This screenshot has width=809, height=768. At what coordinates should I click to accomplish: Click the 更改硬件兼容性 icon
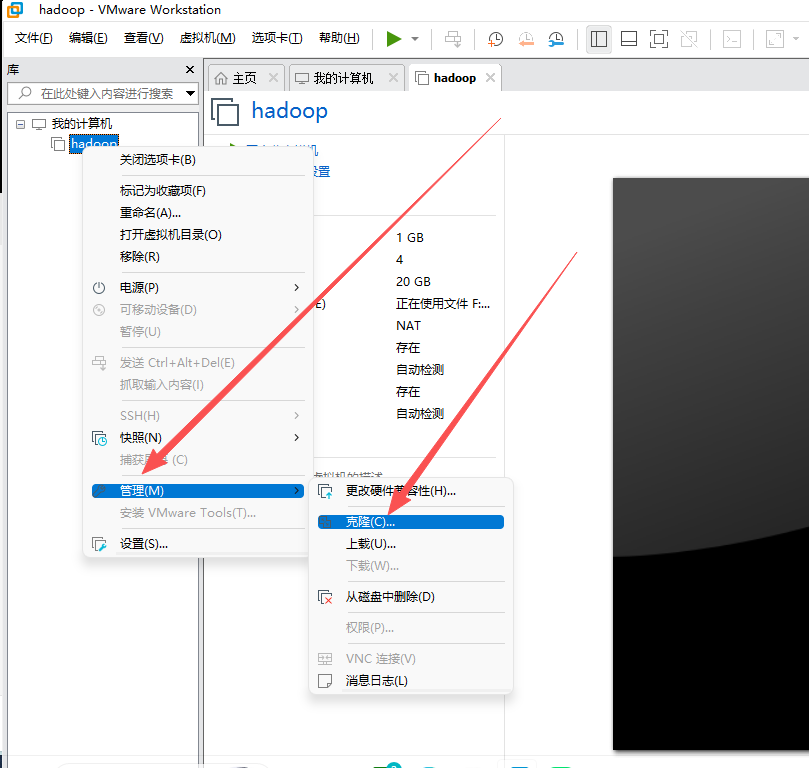click(x=325, y=492)
